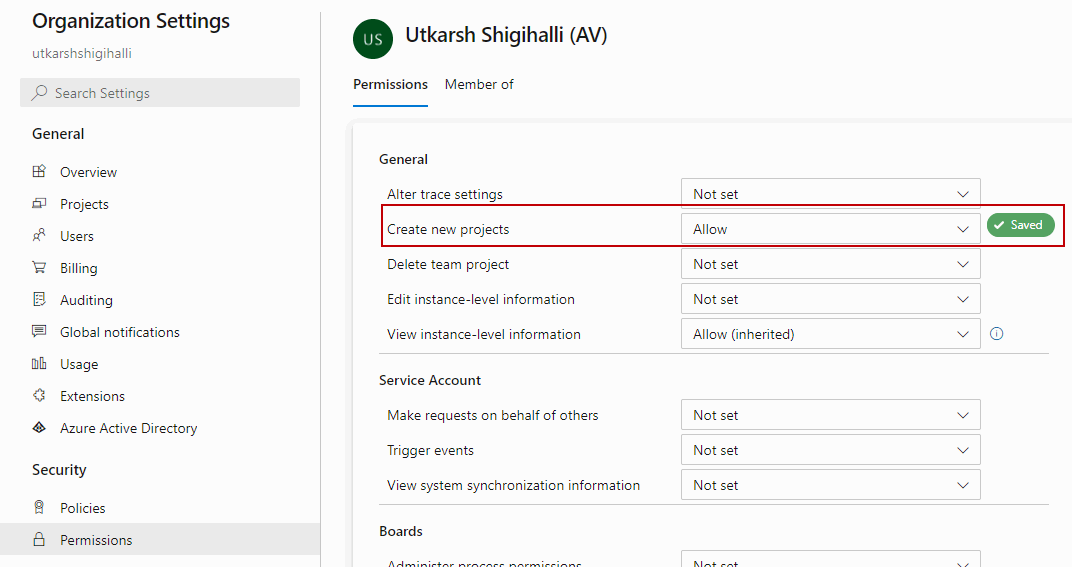The height and width of the screenshot is (567, 1072).
Task: Click info icon beside View instance-level information
Action: 996,334
